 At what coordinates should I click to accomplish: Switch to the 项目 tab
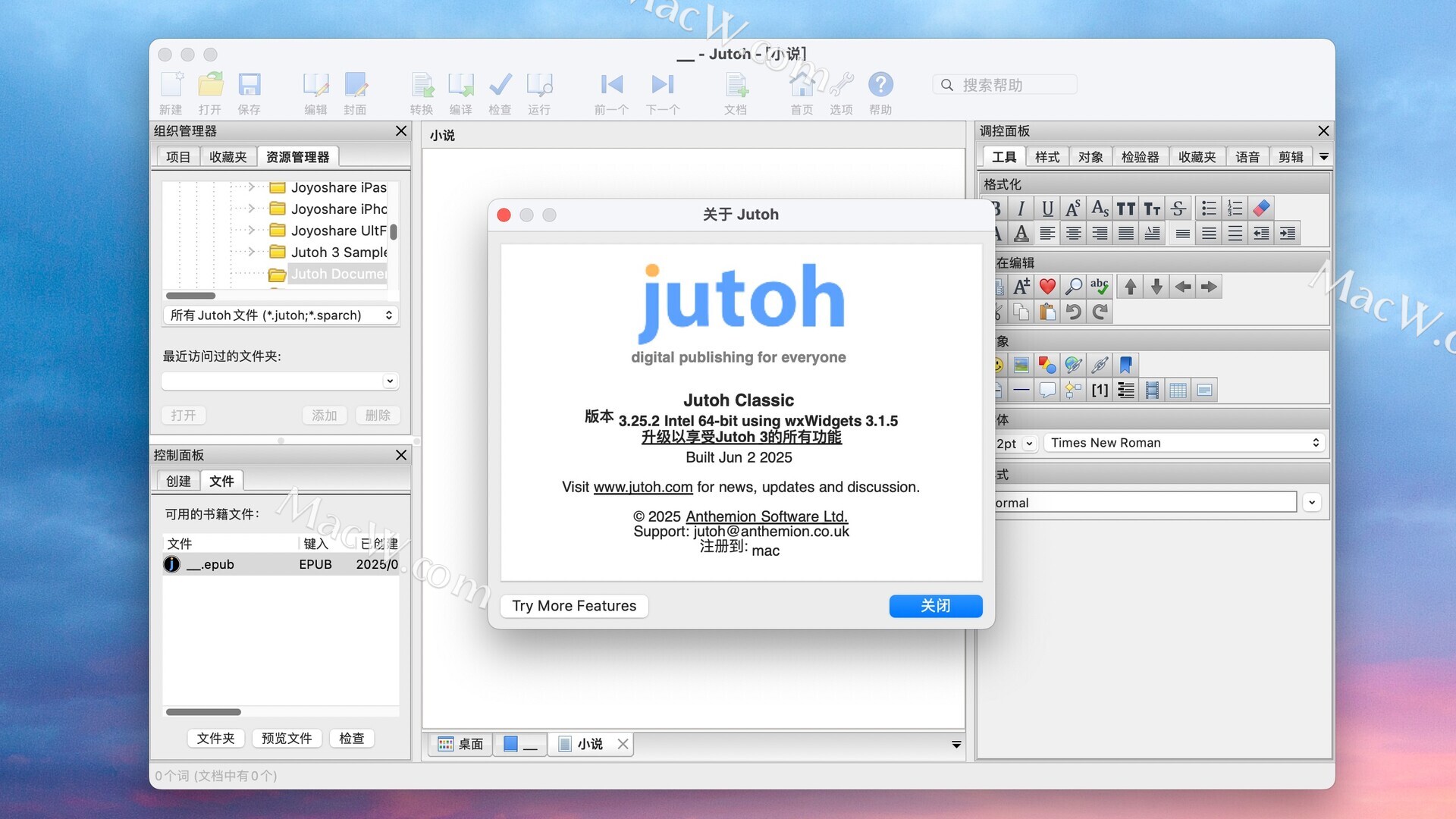[x=178, y=157]
